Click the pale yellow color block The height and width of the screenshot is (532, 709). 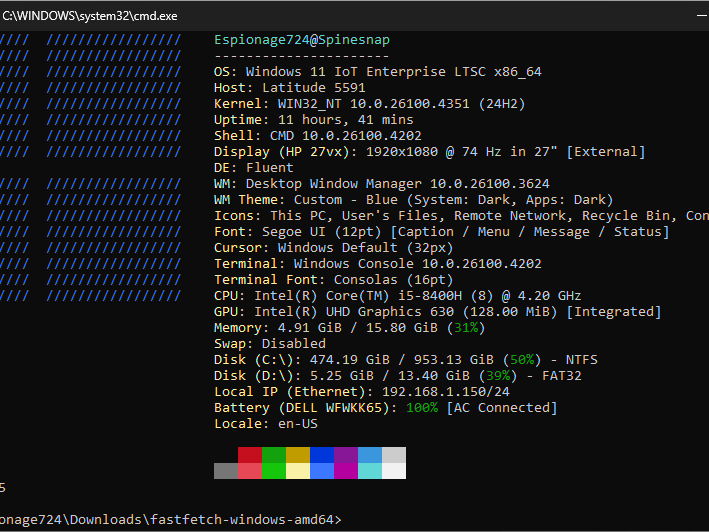pyautogui.click(x=298, y=471)
